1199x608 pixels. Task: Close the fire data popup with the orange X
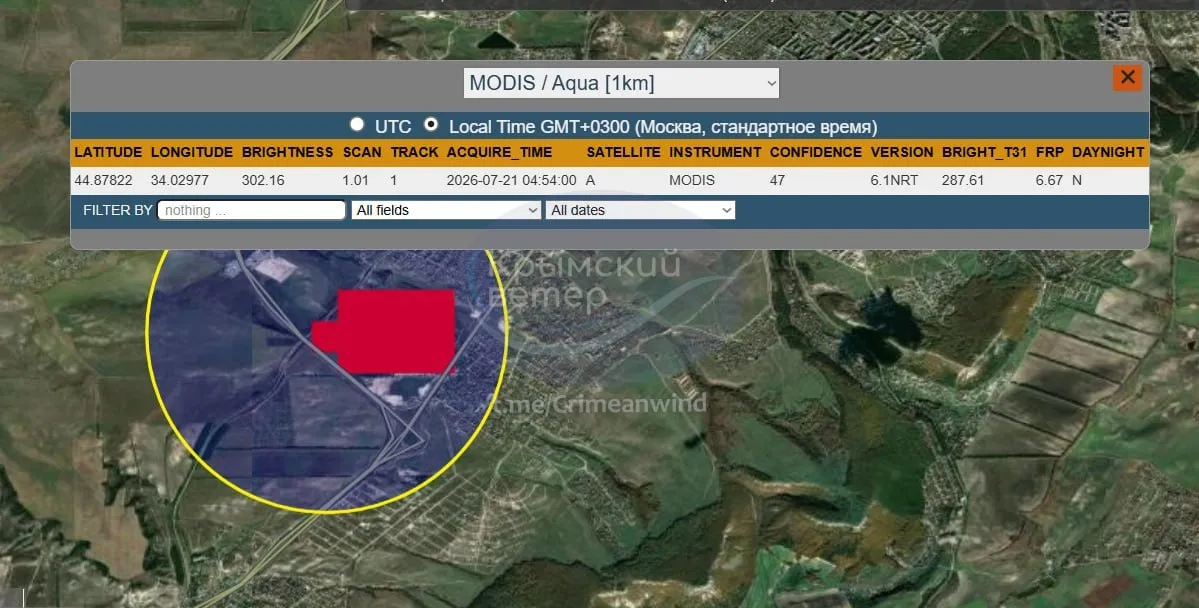[x=1127, y=77]
